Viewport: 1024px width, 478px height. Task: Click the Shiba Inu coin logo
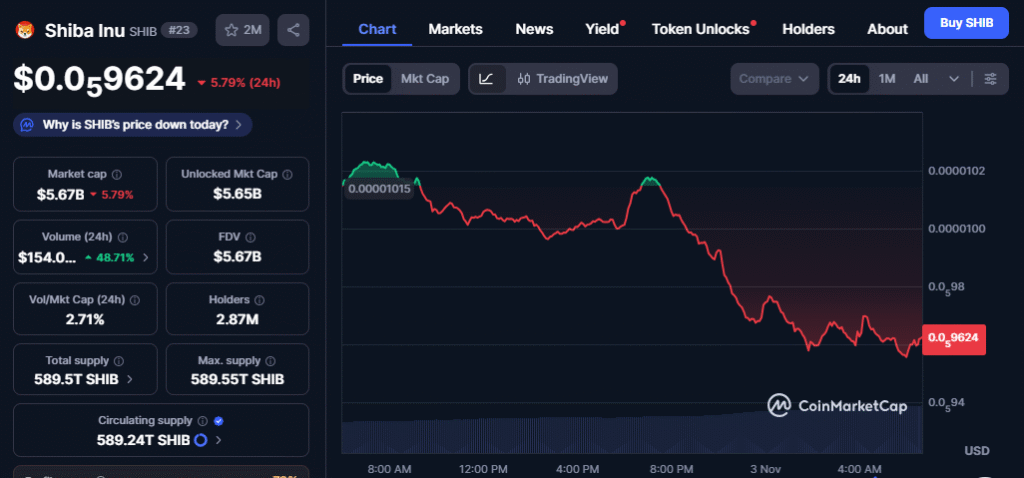coord(24,30)
